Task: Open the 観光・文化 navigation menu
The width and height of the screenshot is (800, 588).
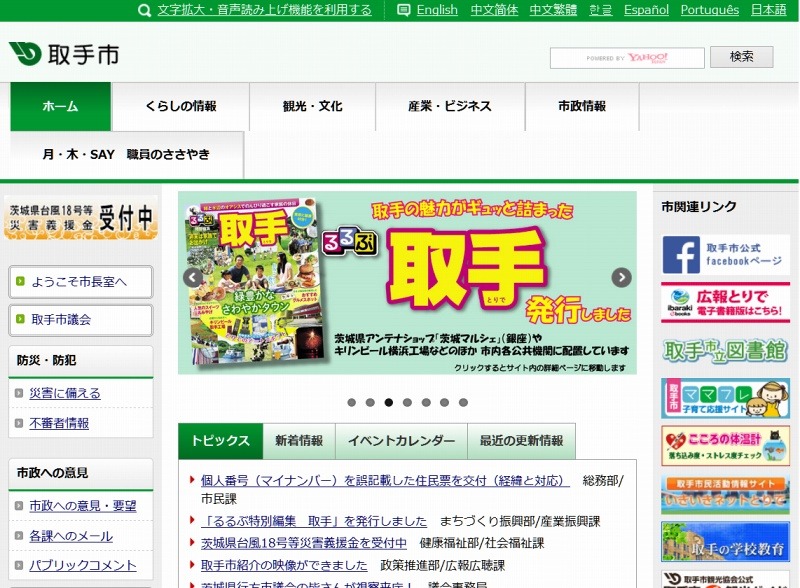Action: pos(312,107)
